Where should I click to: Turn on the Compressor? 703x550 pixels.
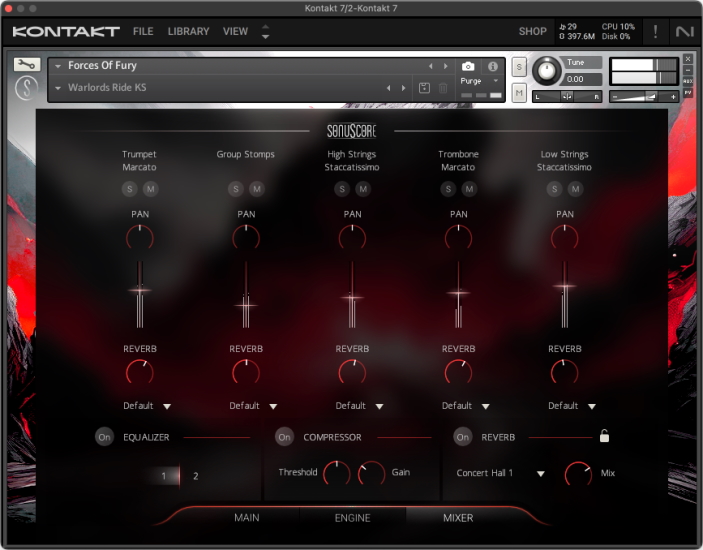pyautogui.click(x=284, y=437)
